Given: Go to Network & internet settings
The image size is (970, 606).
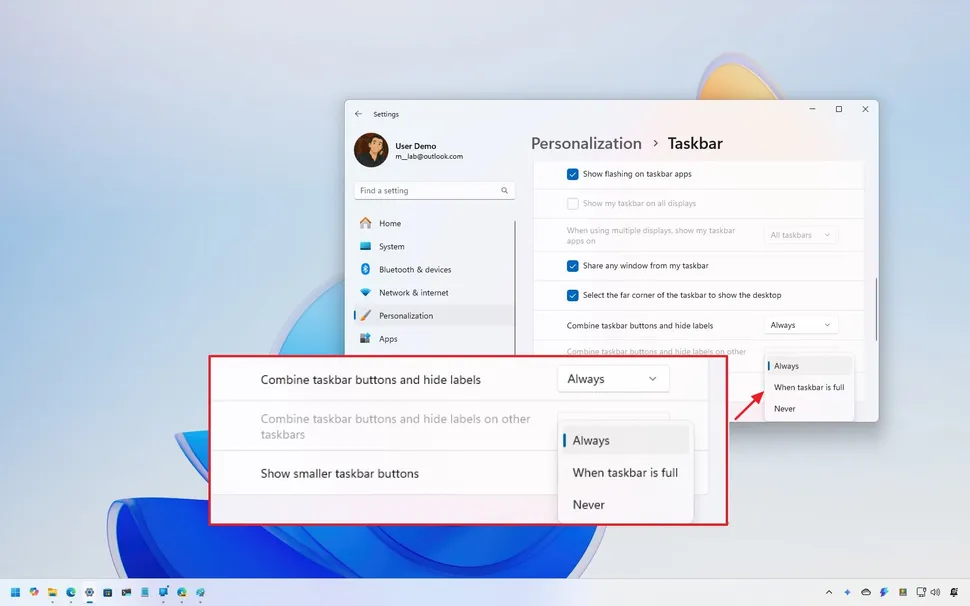Looking at the screenshot, I should (413, 293).
